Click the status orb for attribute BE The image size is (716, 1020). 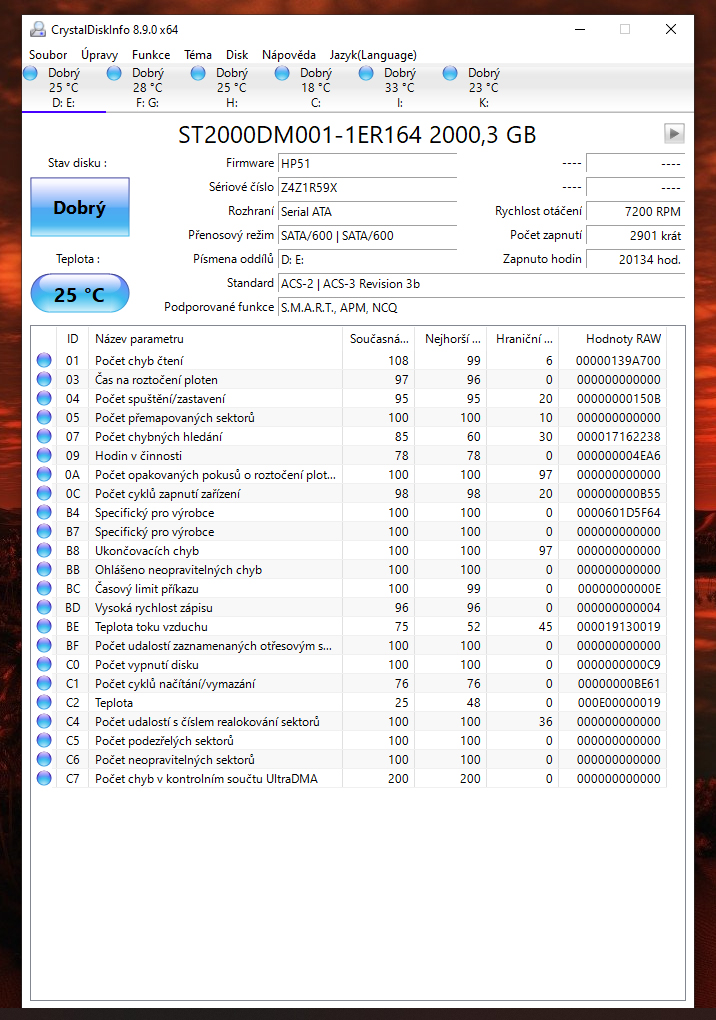pyautogui.click(x=44, y=626)
